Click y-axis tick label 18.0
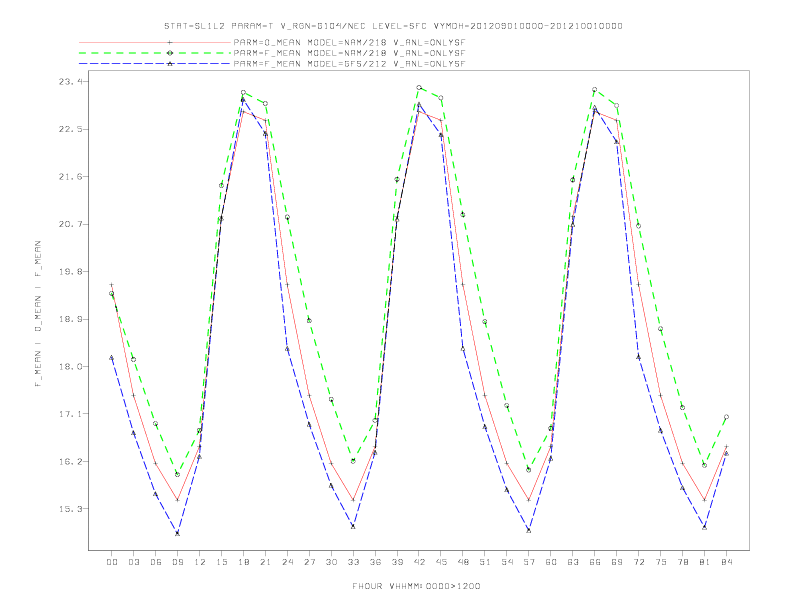This screenshot has height=612, width=792. 69,367
